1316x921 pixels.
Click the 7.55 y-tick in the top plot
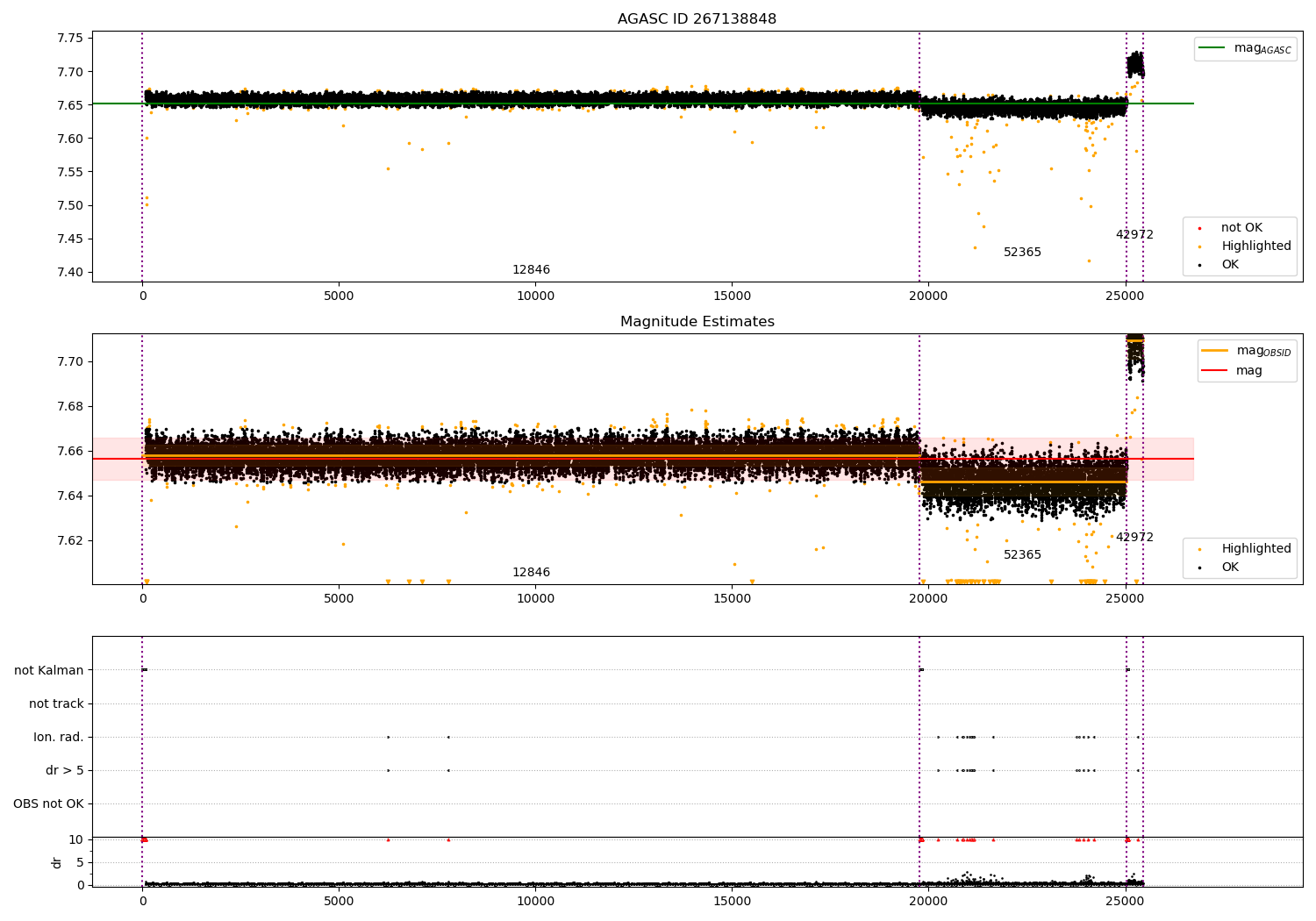pyautogui.click(x=70, y=172)
